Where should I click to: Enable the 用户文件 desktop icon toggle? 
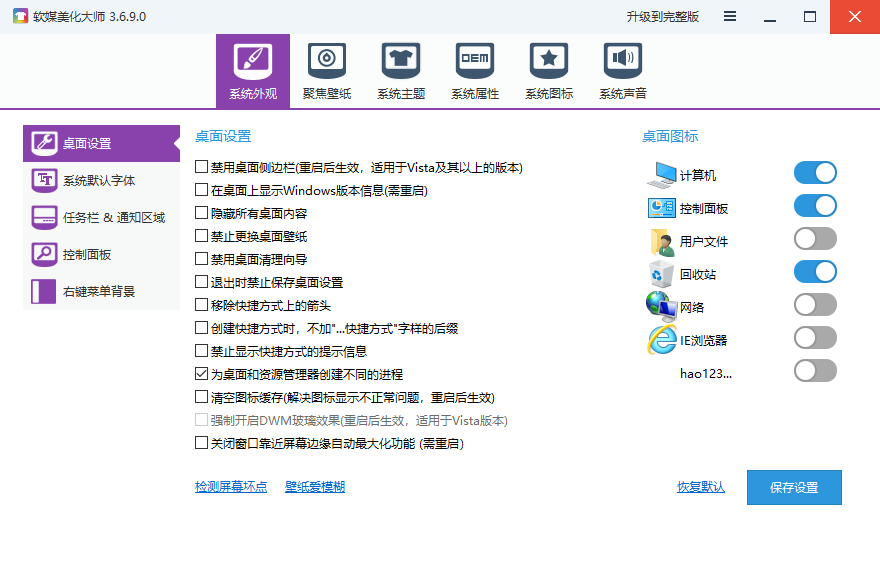click(x=815, y=239)
